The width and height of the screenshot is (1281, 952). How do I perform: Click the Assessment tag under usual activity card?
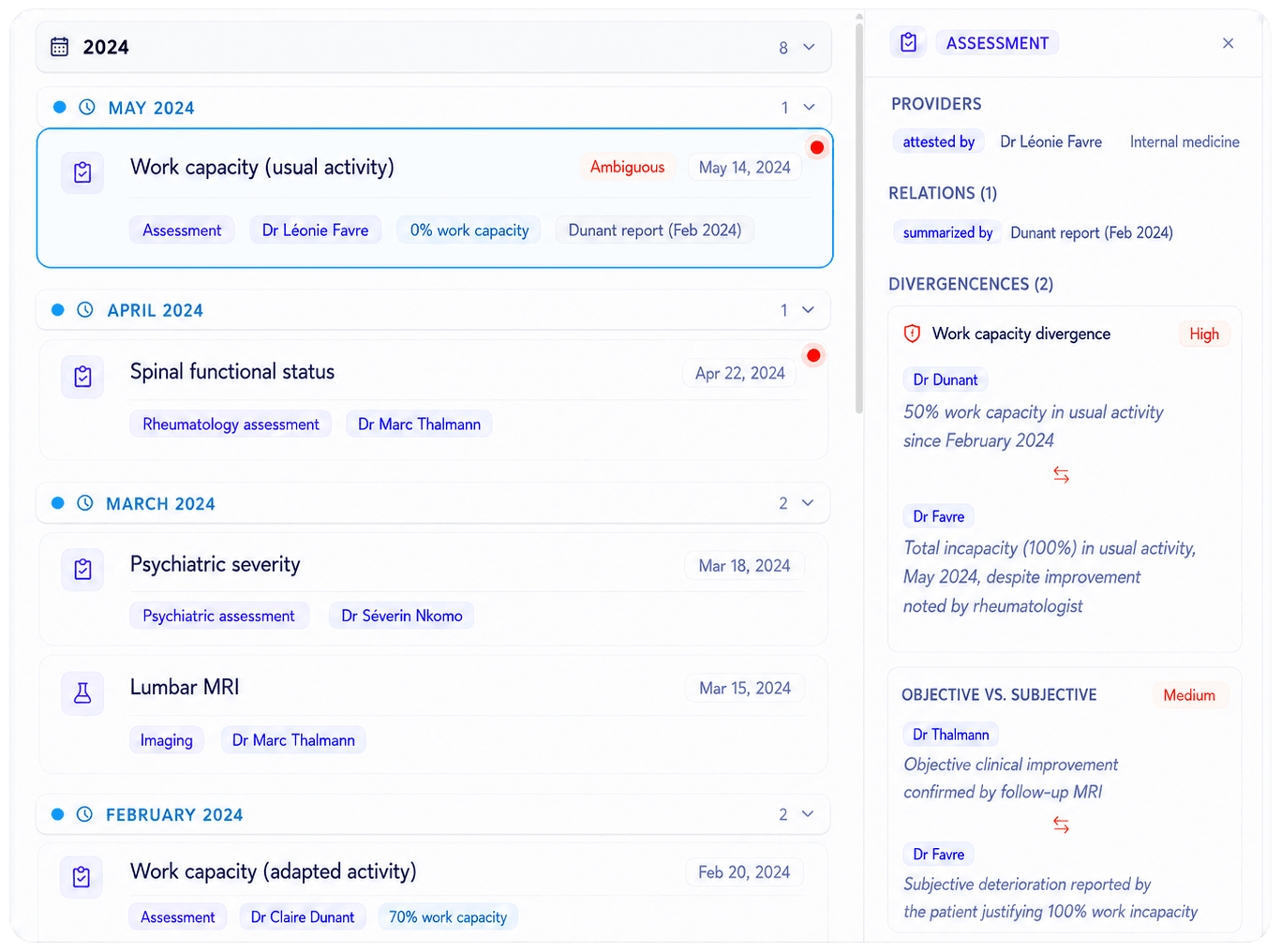182,230
